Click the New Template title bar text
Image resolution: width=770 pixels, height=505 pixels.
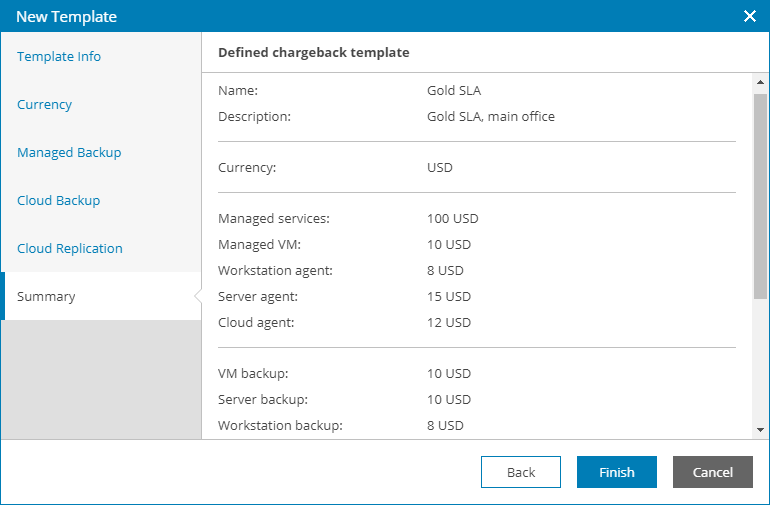(66, 17)
